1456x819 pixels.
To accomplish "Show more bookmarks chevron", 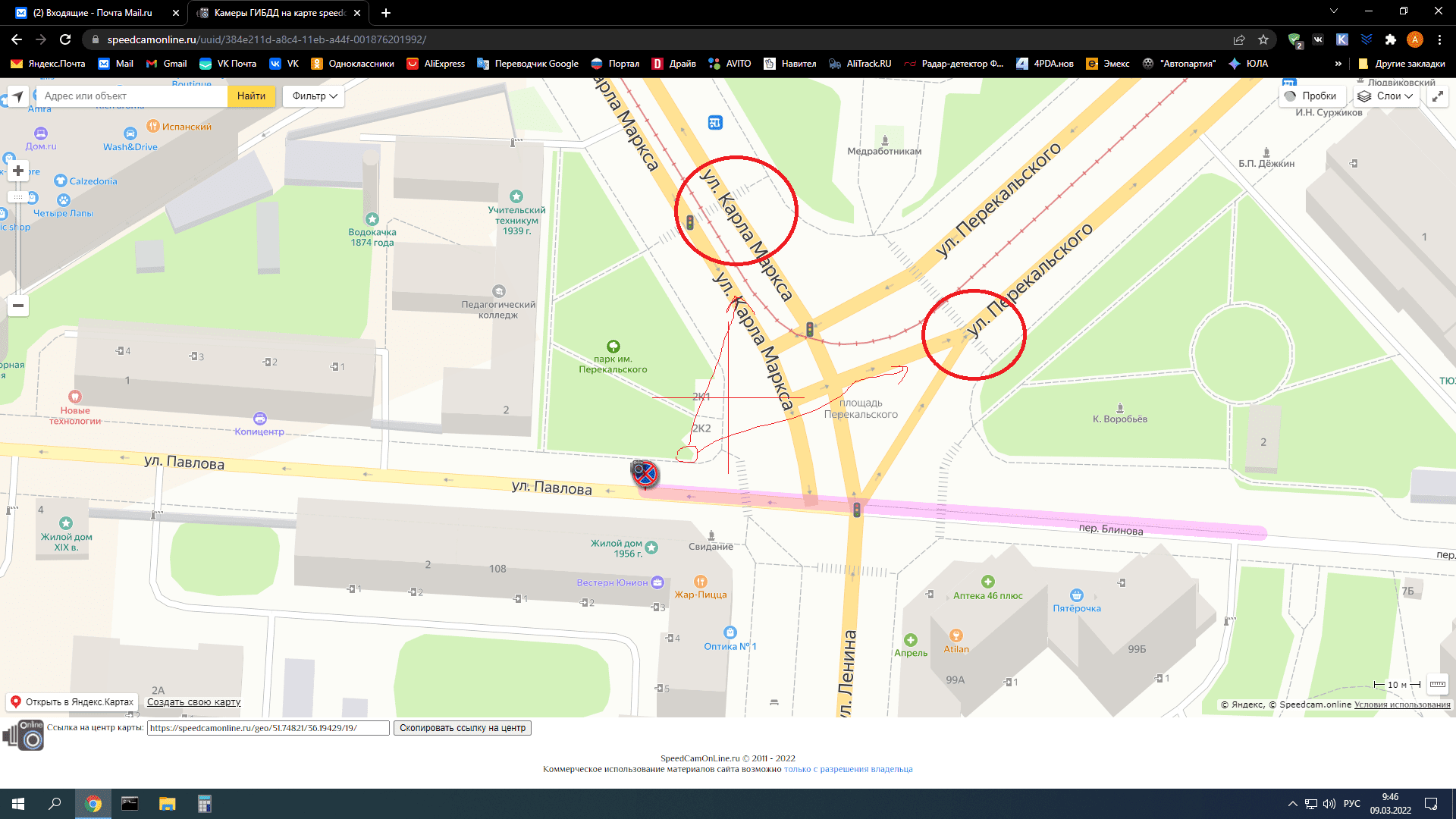I will point(1338,64).
